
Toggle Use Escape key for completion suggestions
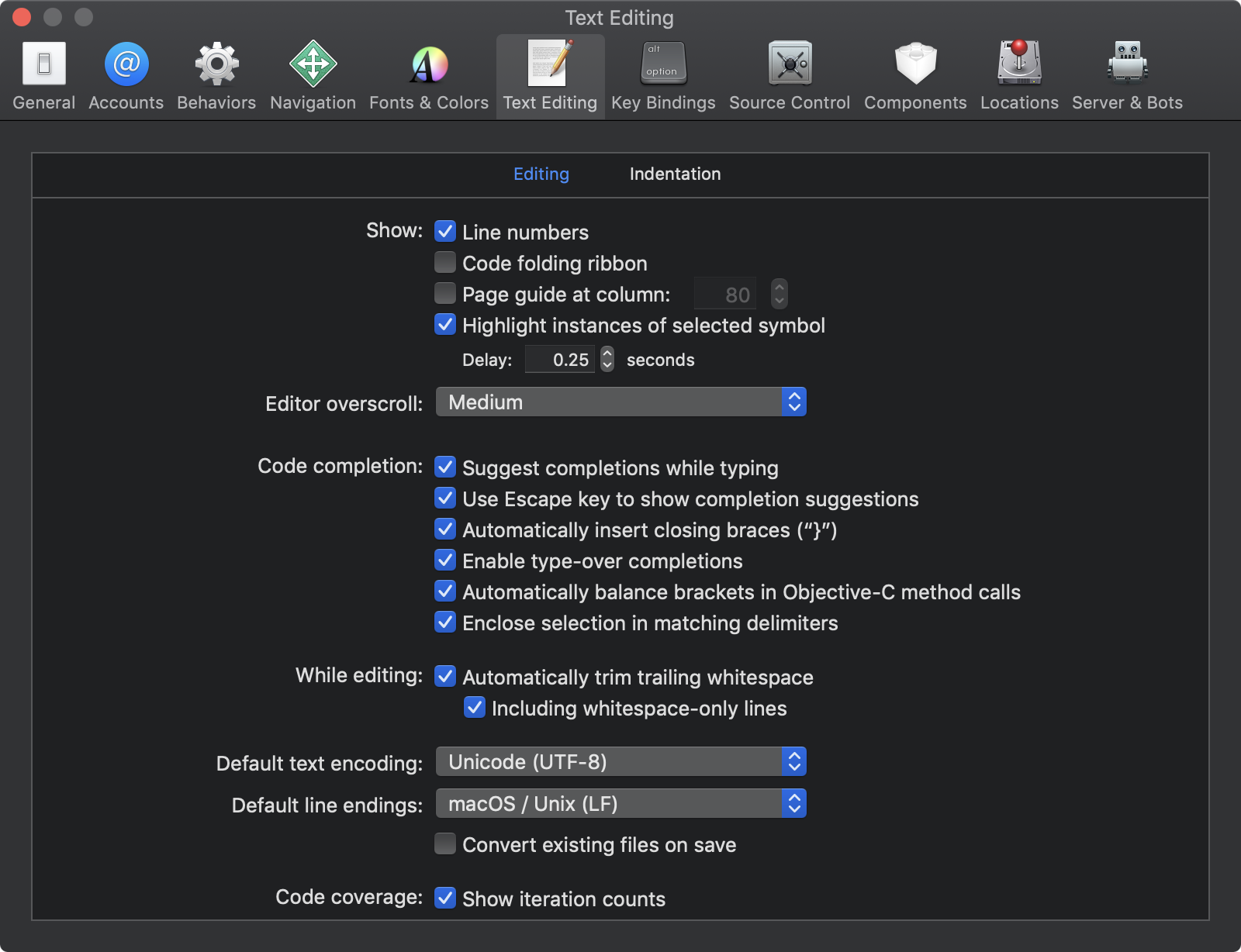pyautogui.click(x=445, y=498)
